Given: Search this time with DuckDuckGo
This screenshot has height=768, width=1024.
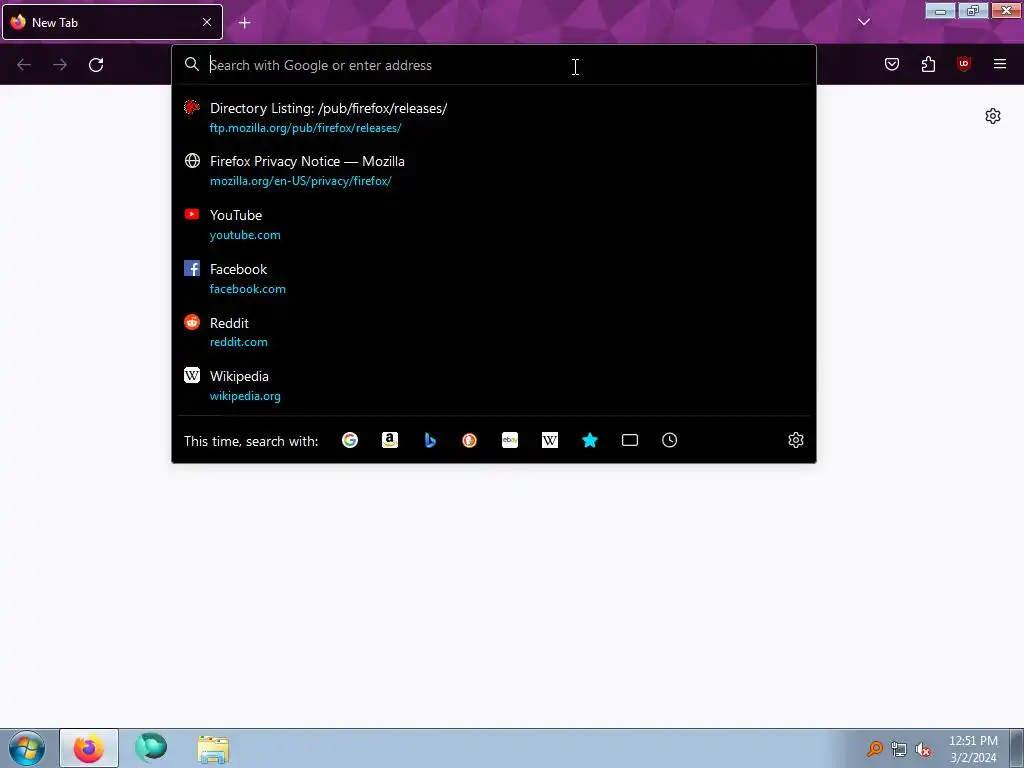Looking at the screenshot, I should pyautogui.click(x=470, y=440).
